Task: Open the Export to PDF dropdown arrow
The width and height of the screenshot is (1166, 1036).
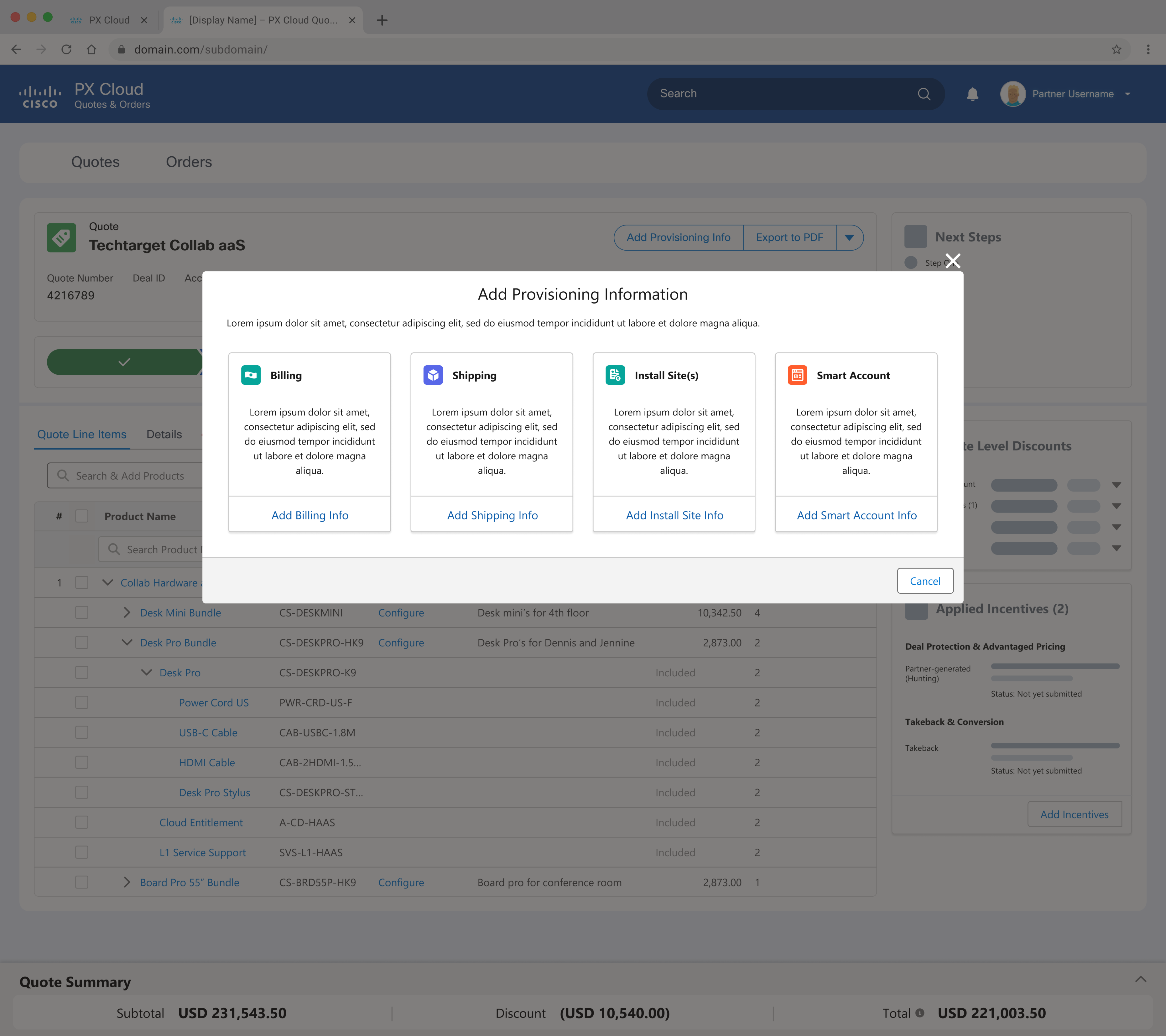Action: pyautogui.click(x=849, y=237)
